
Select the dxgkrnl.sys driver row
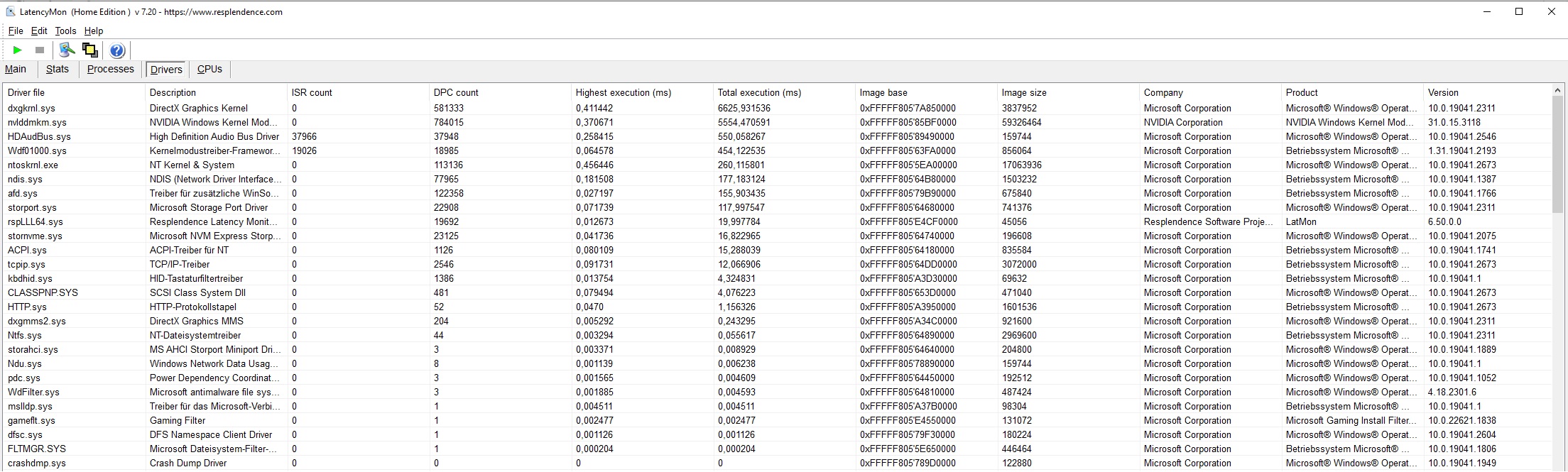click(x=778, y=108)
